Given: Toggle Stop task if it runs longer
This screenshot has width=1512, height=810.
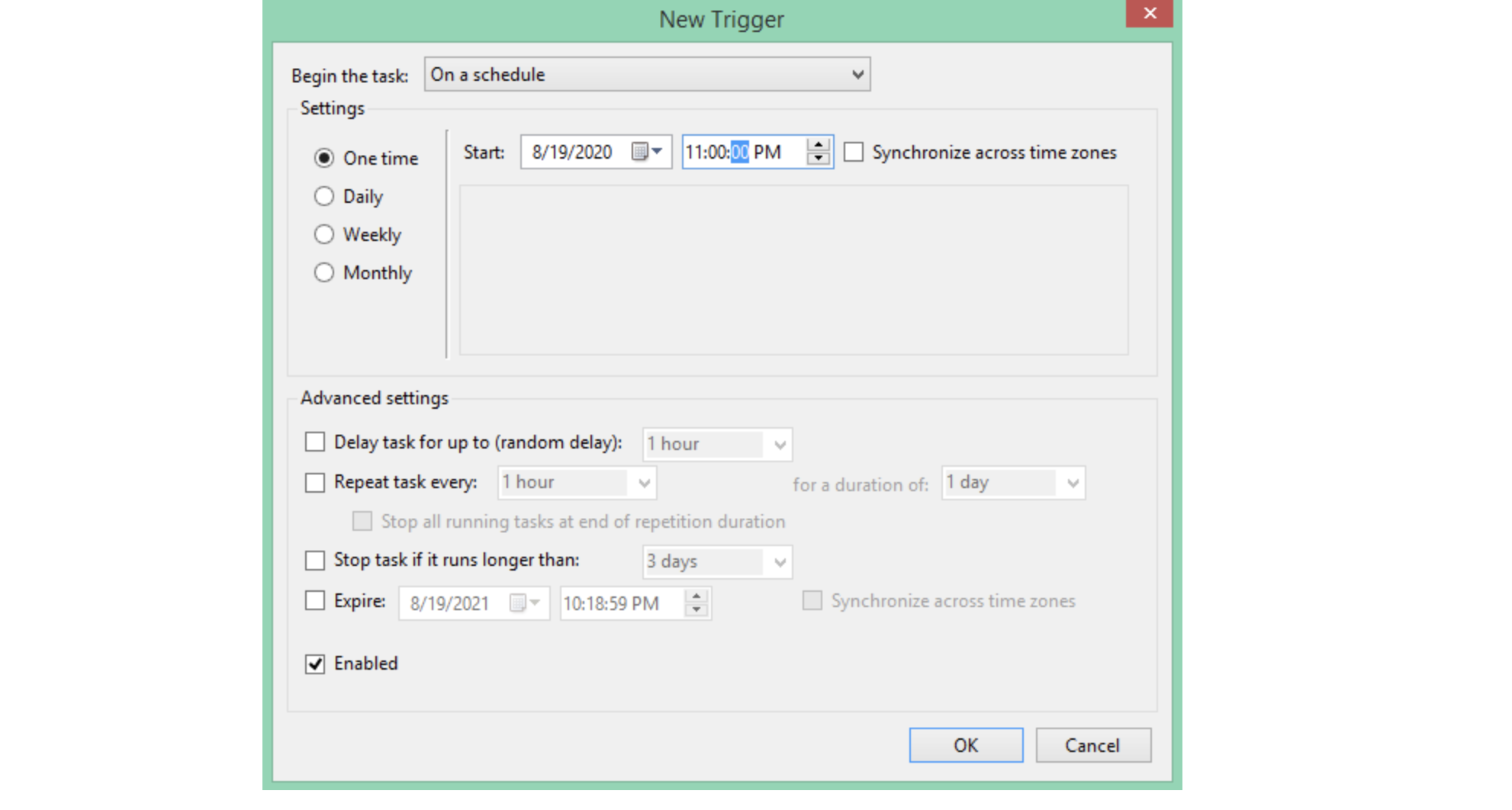Looking at the screenshot, I should [x=315, y=561].
